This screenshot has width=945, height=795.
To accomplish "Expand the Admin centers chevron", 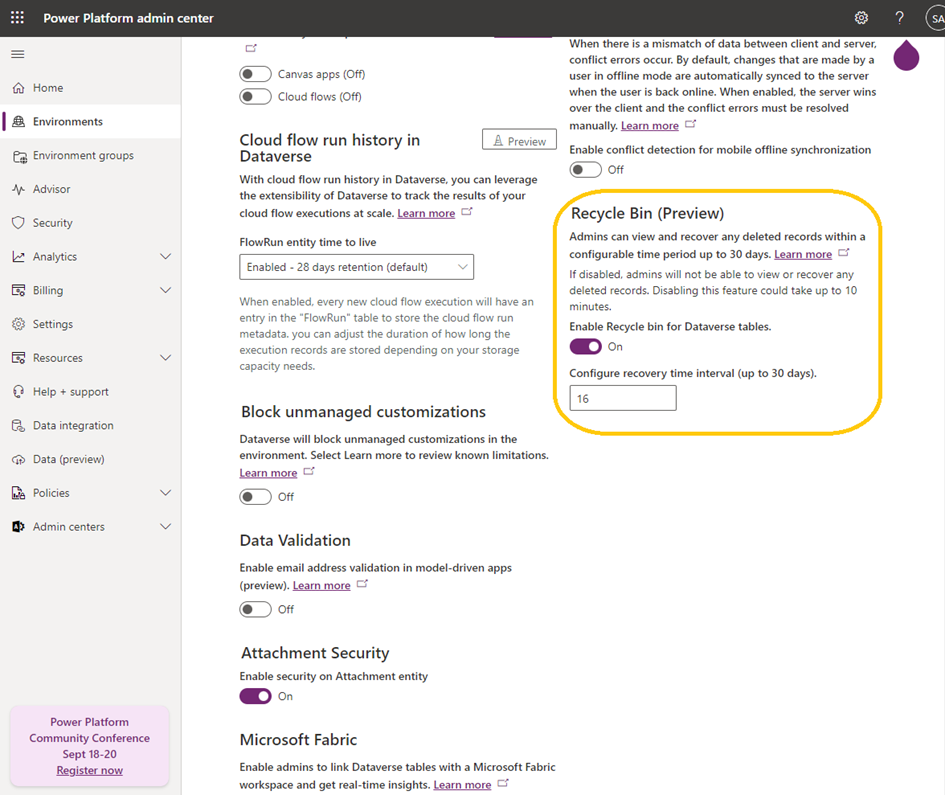I will click(165, 527).
